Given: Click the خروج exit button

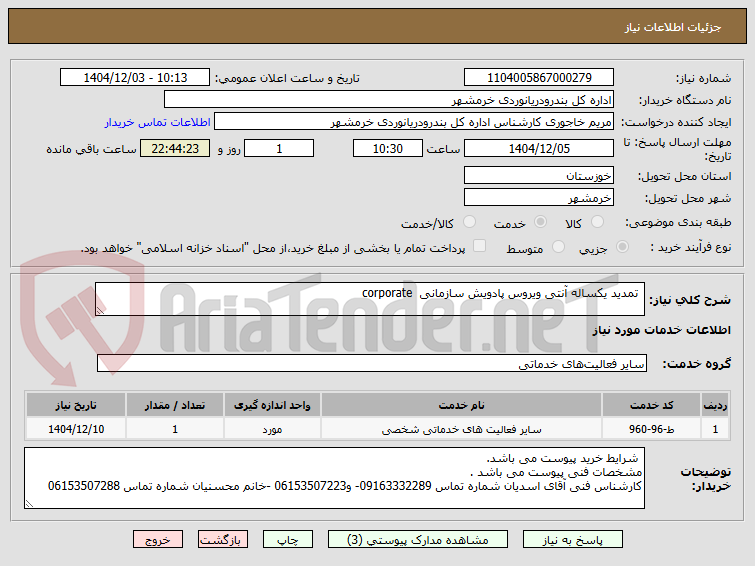Looking at the screenshot, I should (158, 540).
